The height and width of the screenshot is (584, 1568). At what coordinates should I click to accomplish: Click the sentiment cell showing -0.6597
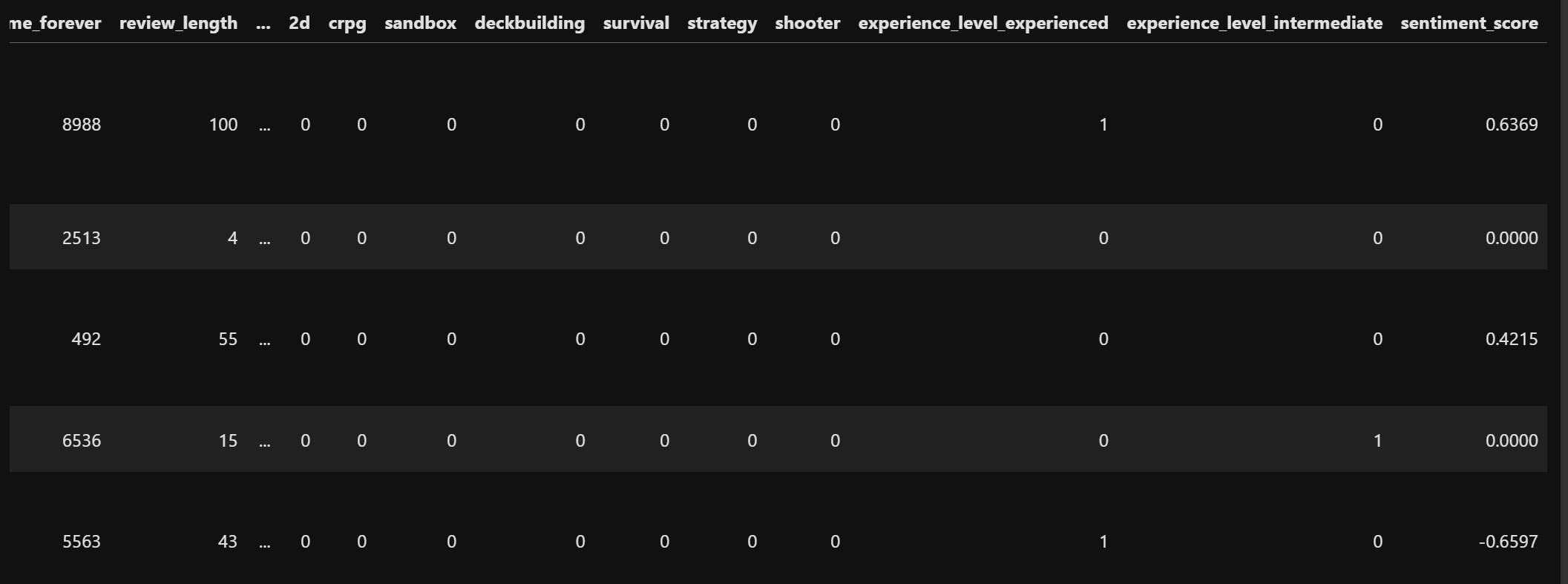pyautogui.click(x=1509, y=542)
